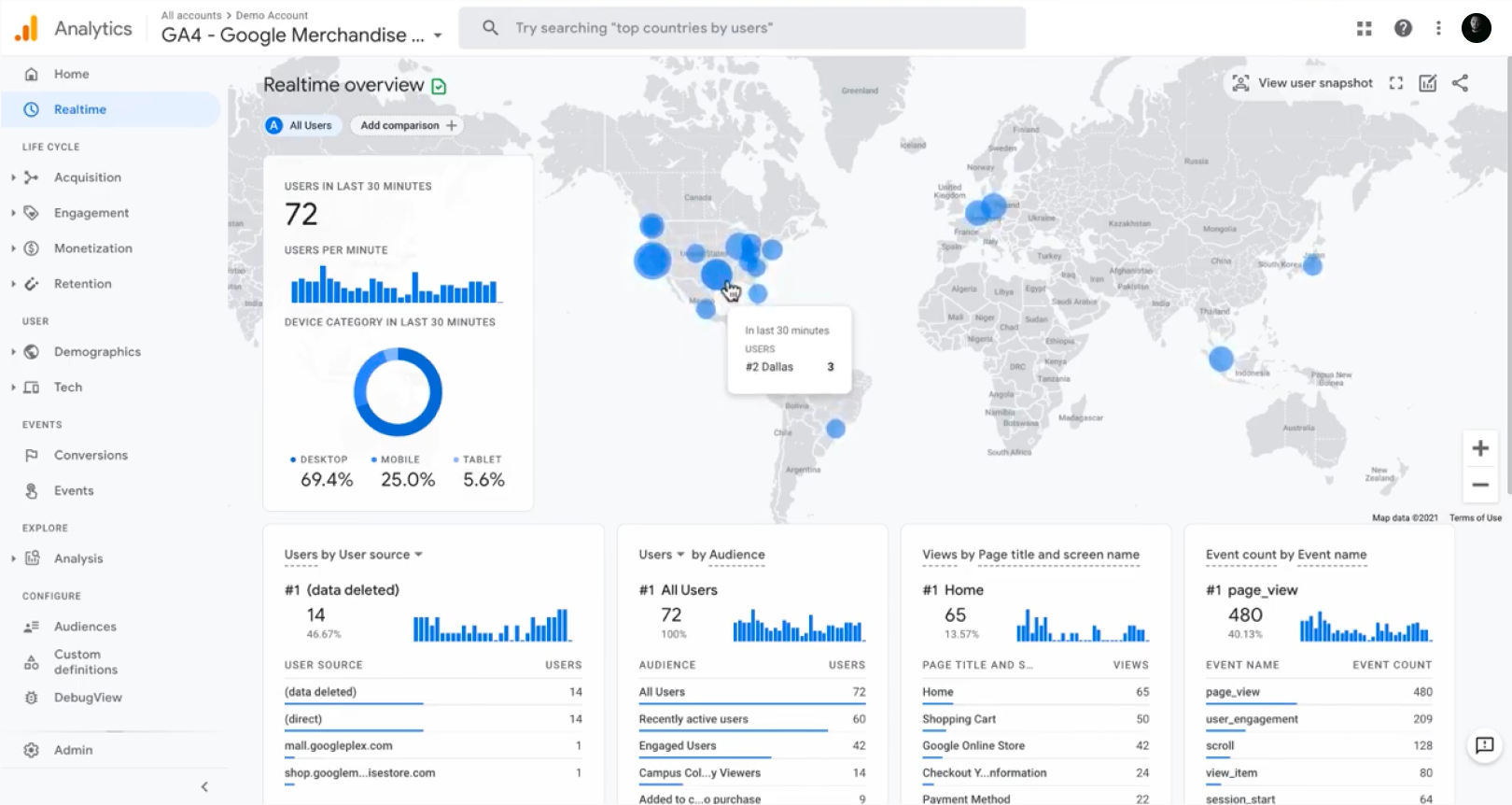
Task: Click the map bubble over Southeast Asia
Action: tap(1221, 359)
